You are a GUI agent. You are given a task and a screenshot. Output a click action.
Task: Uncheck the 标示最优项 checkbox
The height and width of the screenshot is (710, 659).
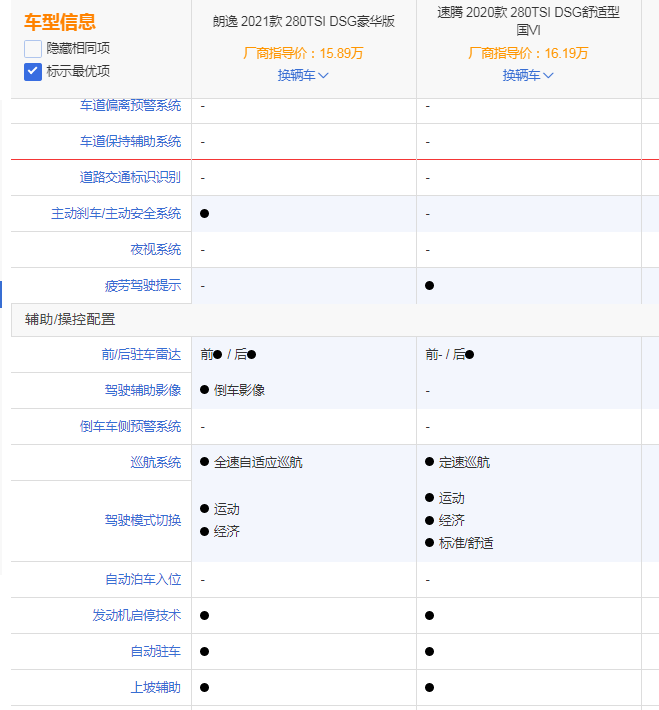[33, 71]
